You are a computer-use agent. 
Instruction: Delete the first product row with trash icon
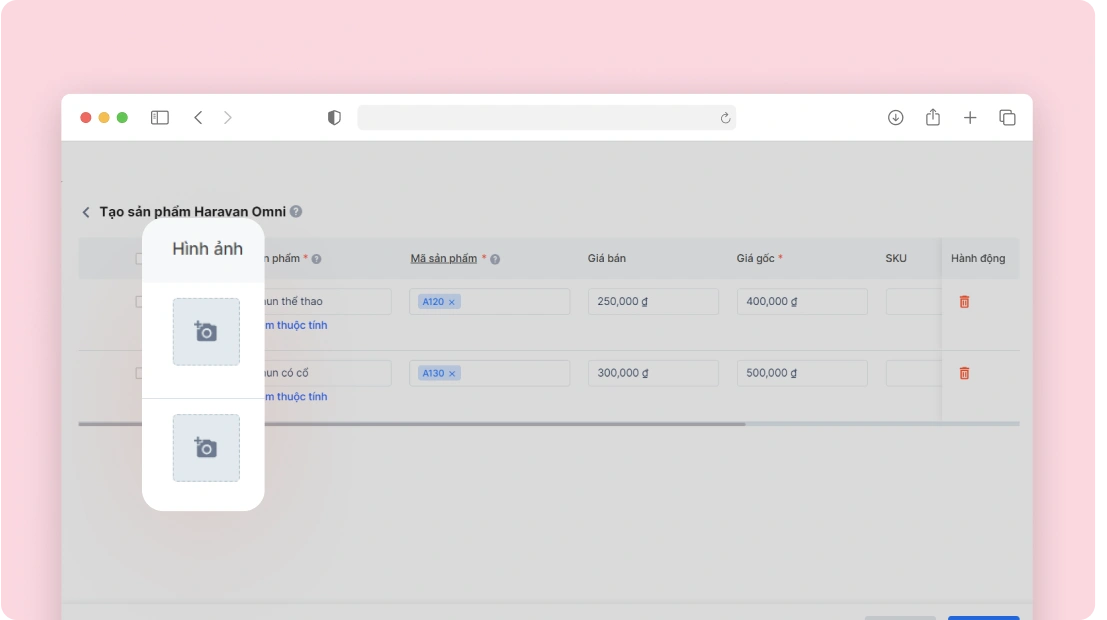click(x=964, y=302)
